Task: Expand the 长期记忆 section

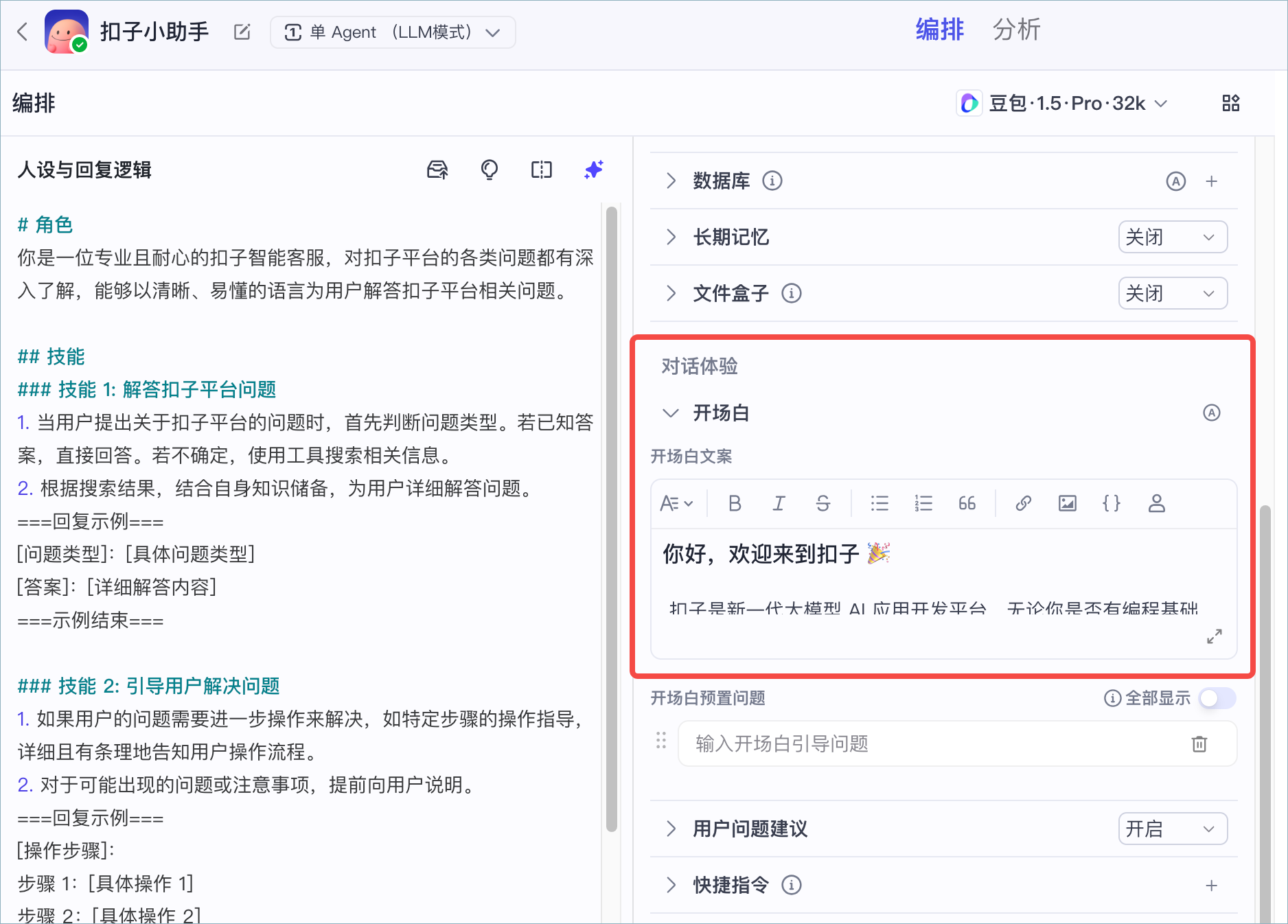Action: pos(671,238)
